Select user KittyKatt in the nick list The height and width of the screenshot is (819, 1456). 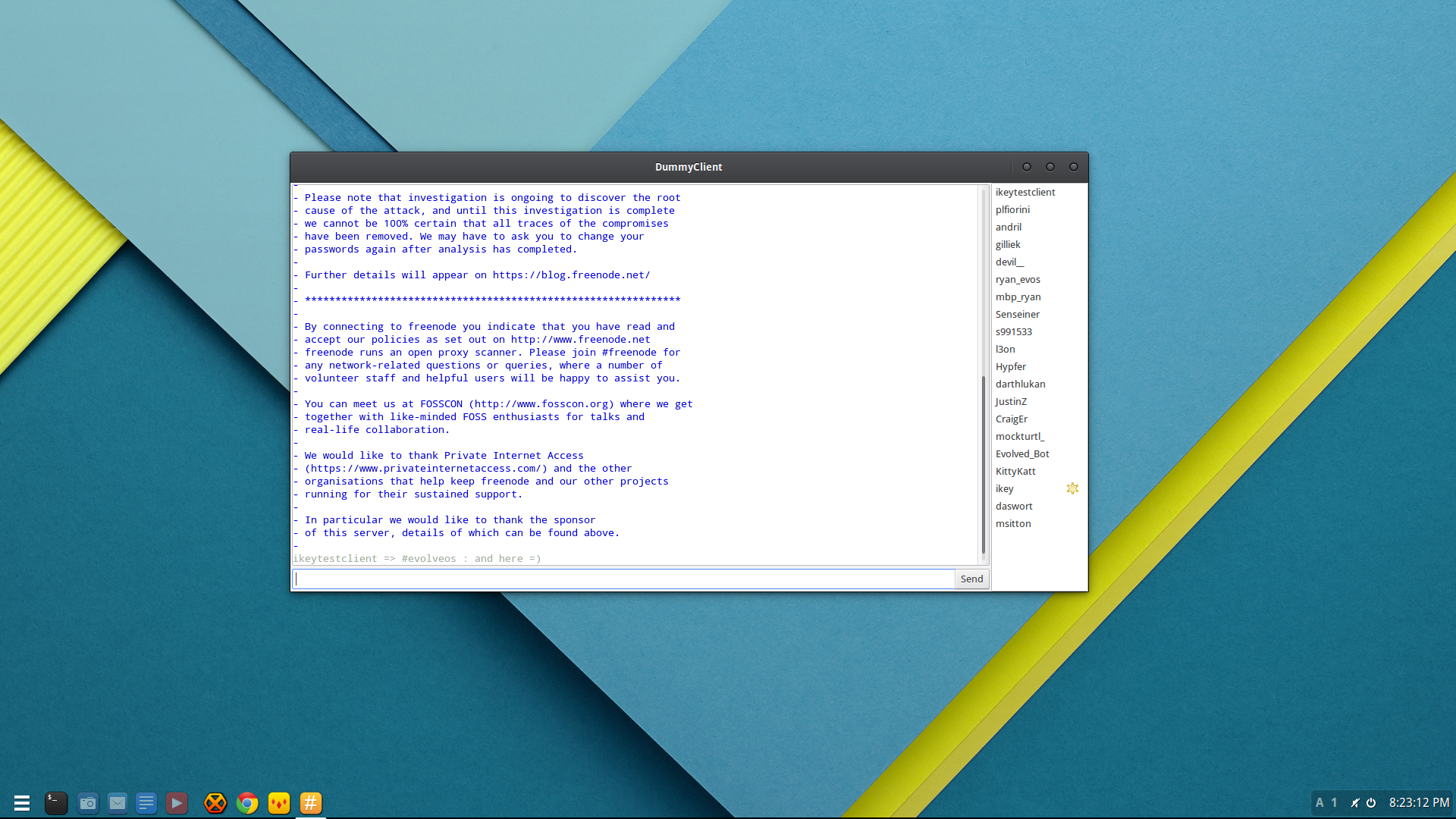pos(1015,472)
